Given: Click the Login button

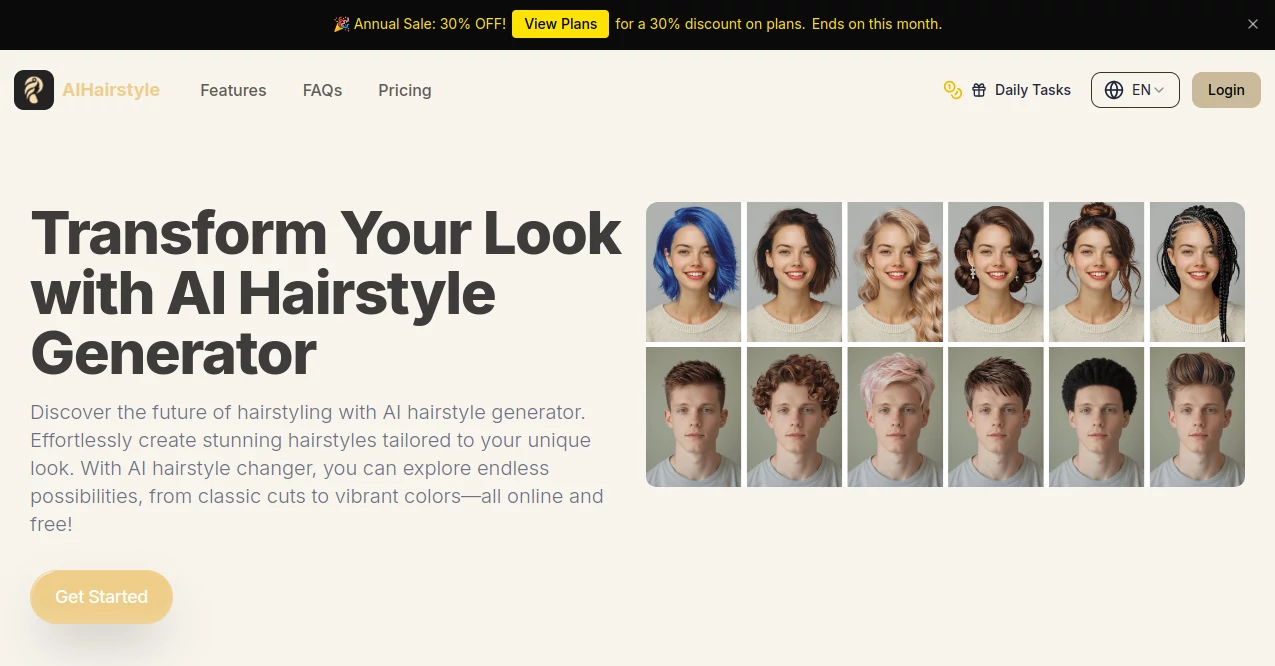Looking at the screenshot, I should tap(1226, 89).
